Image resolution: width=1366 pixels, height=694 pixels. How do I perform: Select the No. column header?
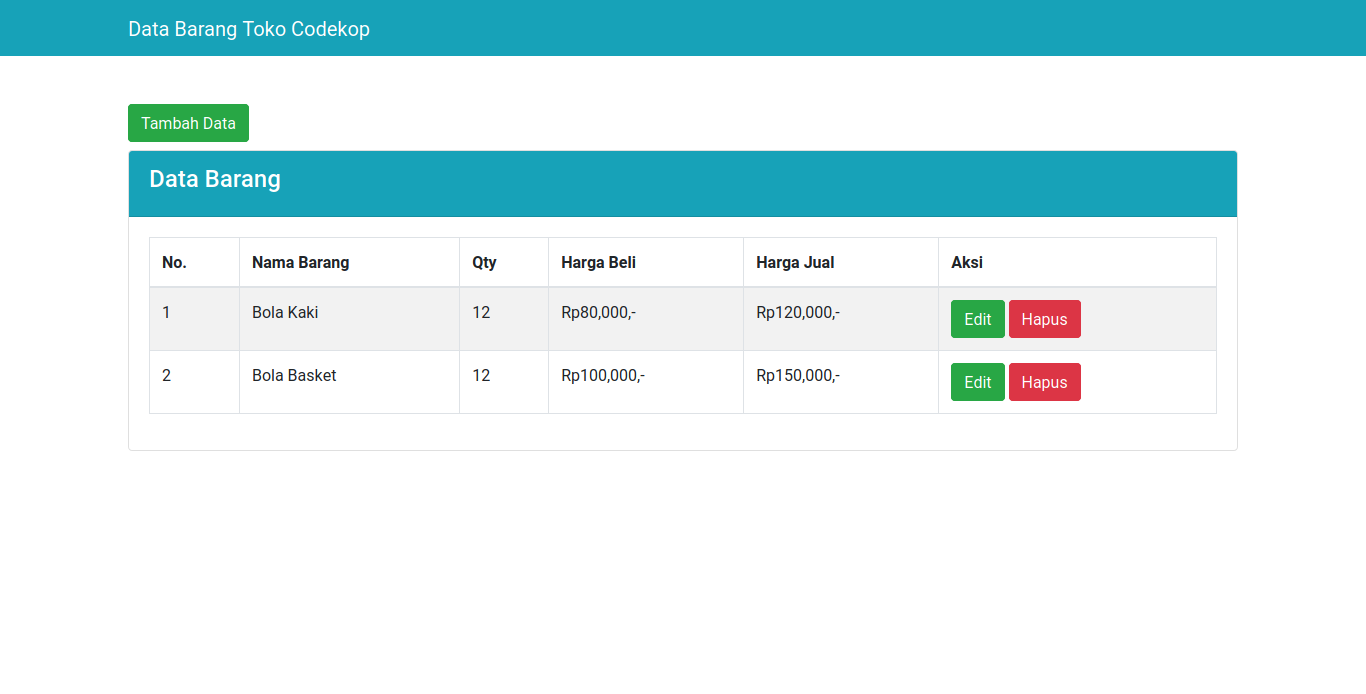tap(175, 262)
